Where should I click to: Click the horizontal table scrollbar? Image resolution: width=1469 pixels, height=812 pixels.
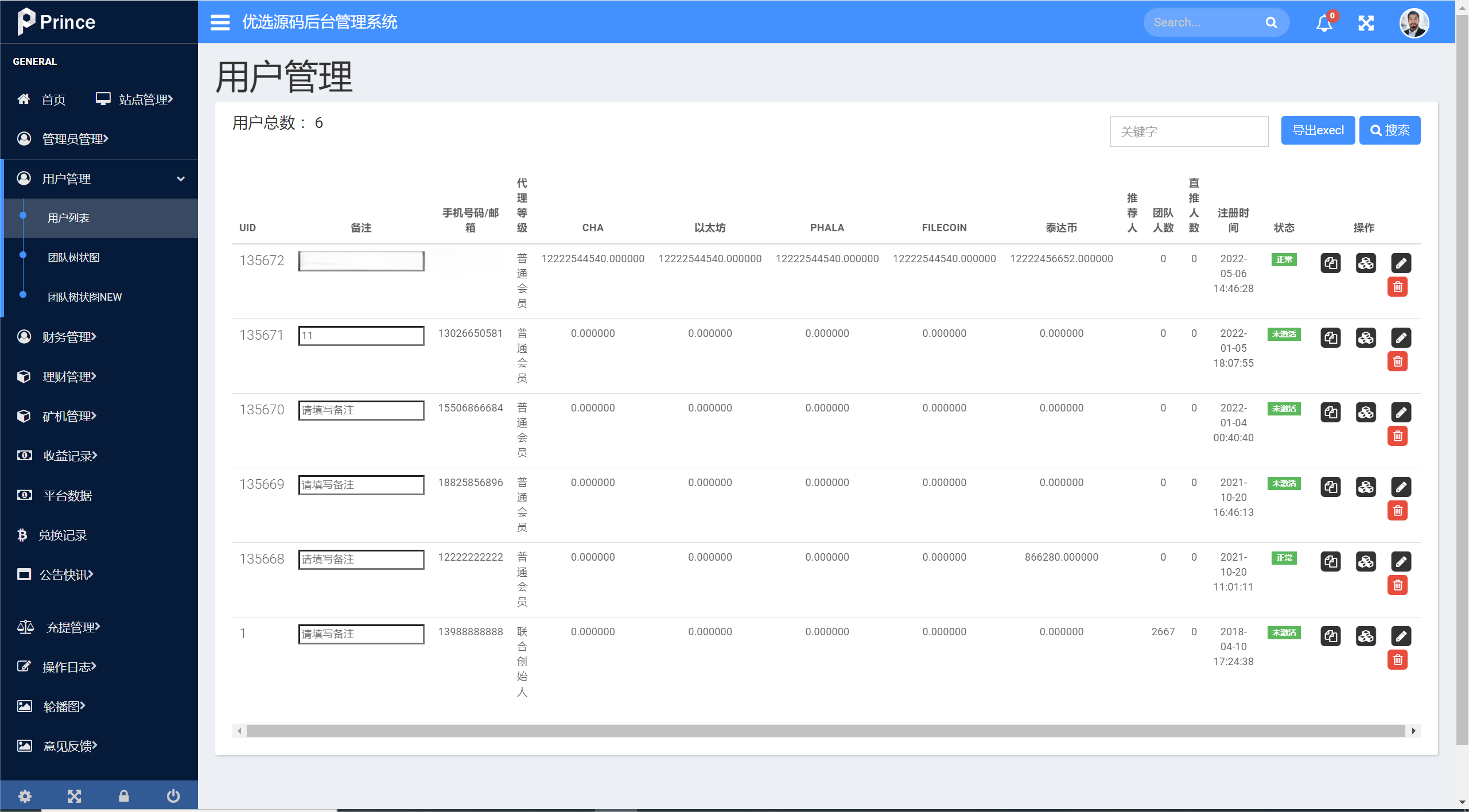point(825,731)
